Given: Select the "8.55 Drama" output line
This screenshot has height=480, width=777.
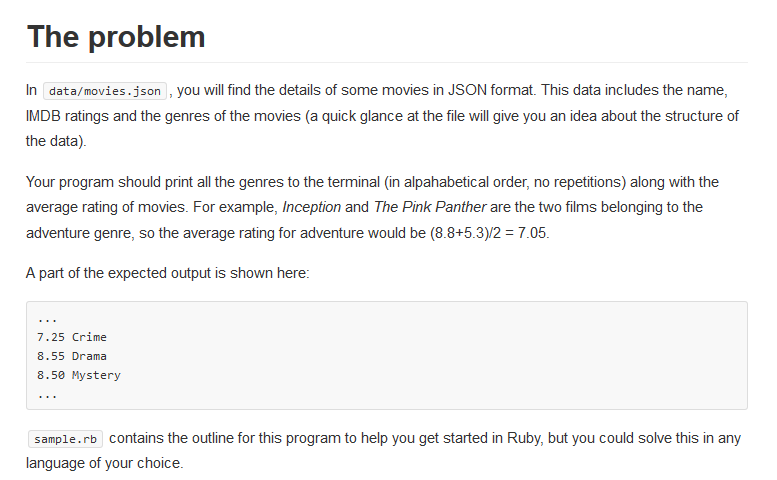Looking at the screenshot, I should tap(72, 356).
